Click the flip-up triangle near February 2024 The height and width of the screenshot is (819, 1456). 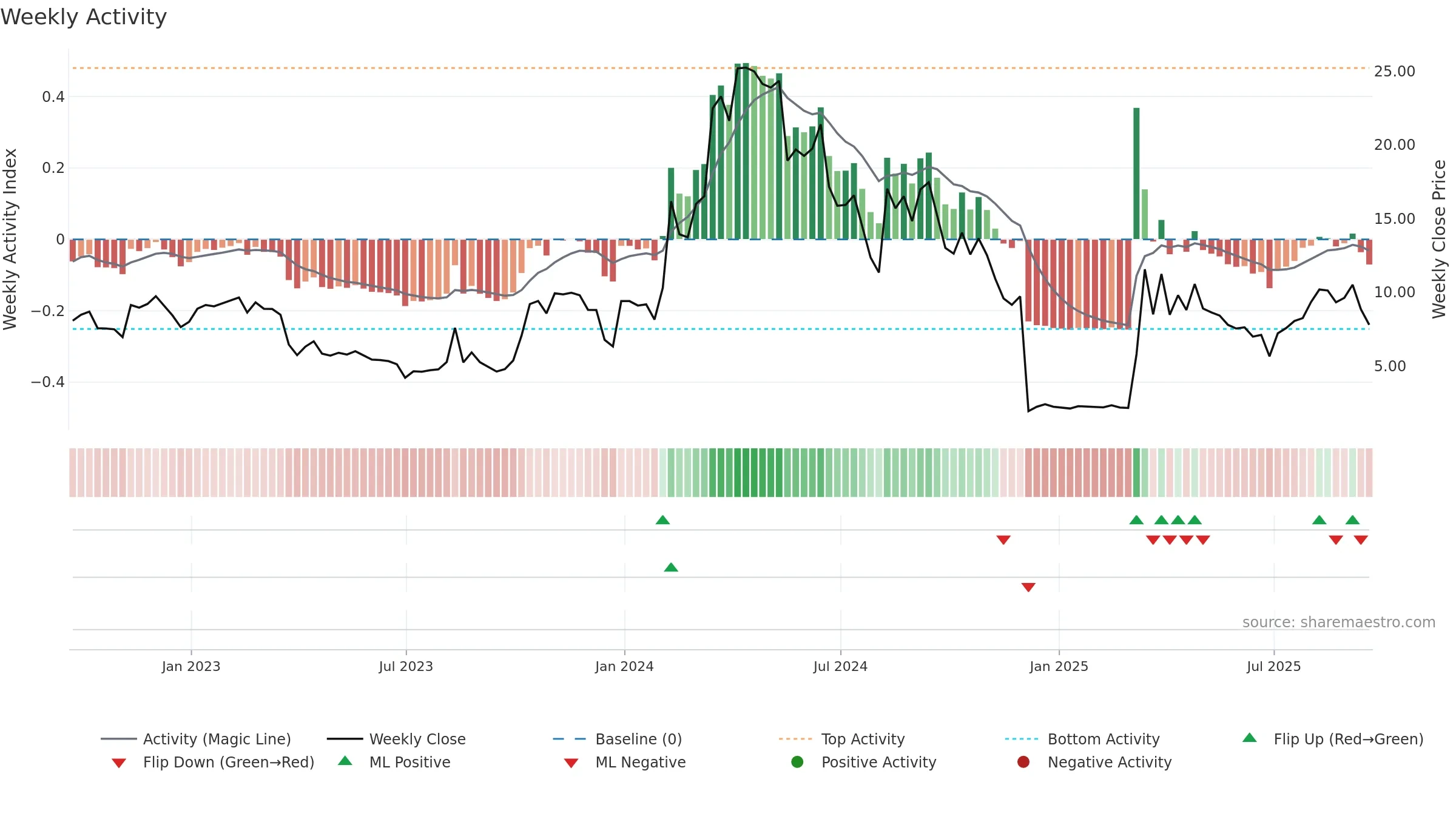pyautogui.click(x=662, y=520)
